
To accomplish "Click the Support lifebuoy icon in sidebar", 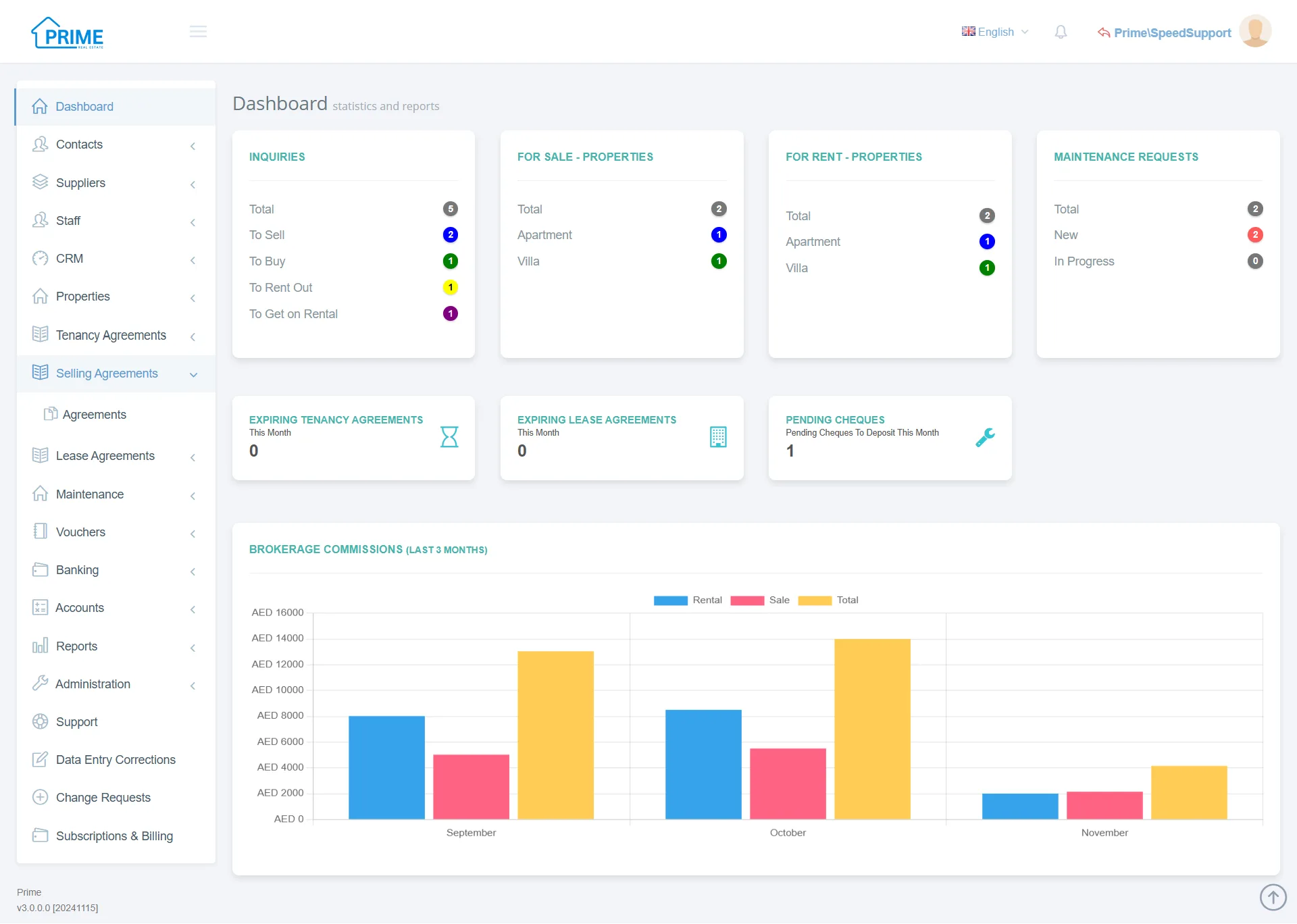I will [41, 721].
